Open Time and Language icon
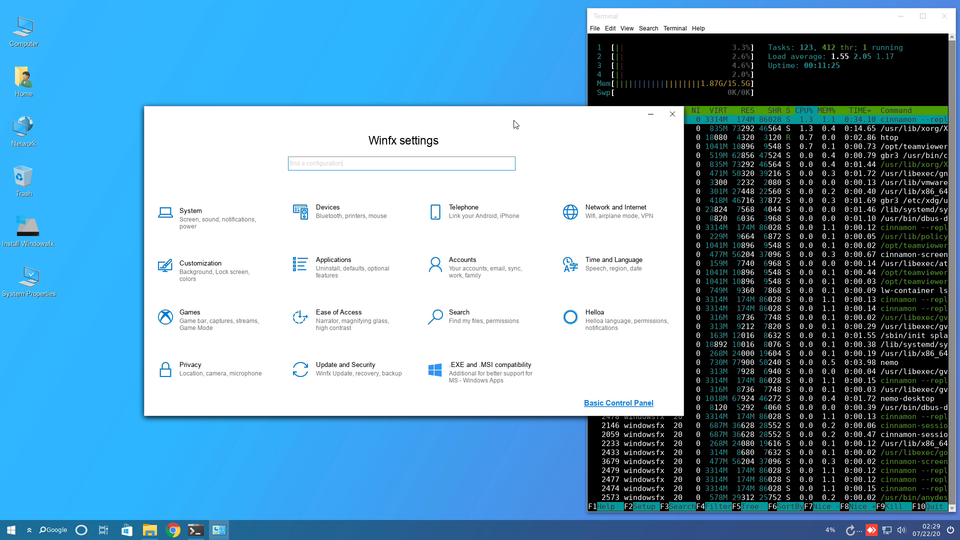 point(570,264)
